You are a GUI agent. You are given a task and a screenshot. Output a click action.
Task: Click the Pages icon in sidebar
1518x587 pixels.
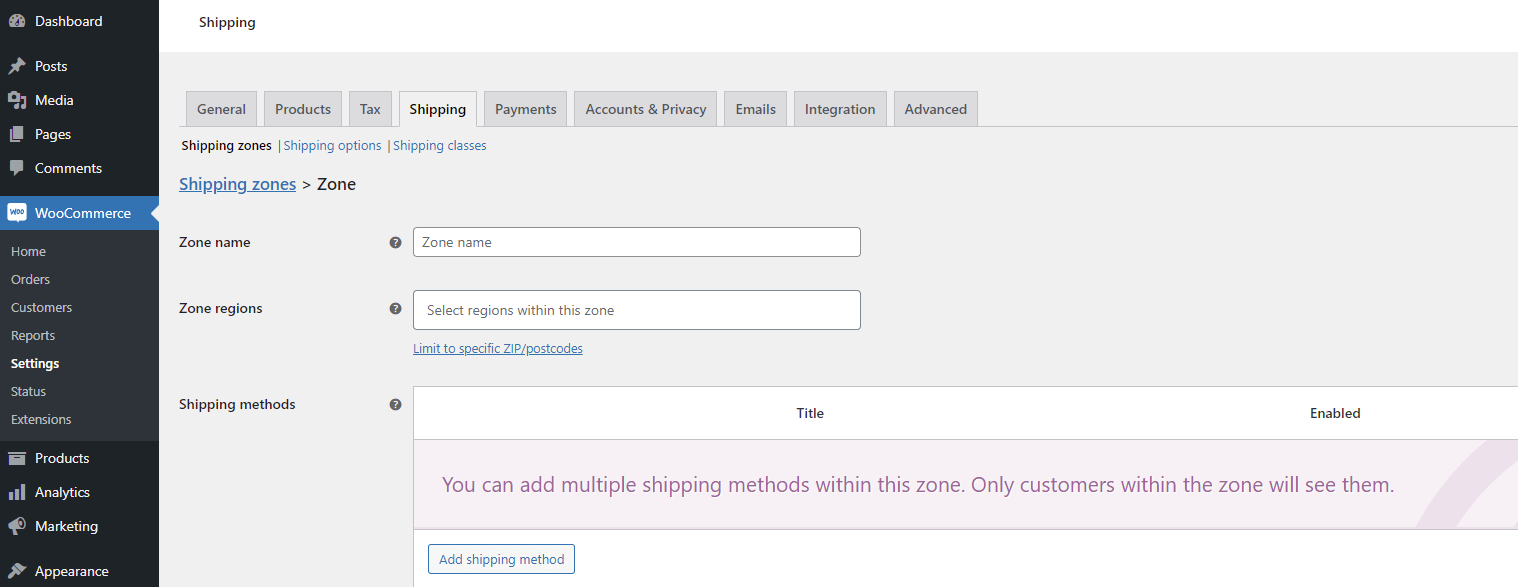pos(17,134)
